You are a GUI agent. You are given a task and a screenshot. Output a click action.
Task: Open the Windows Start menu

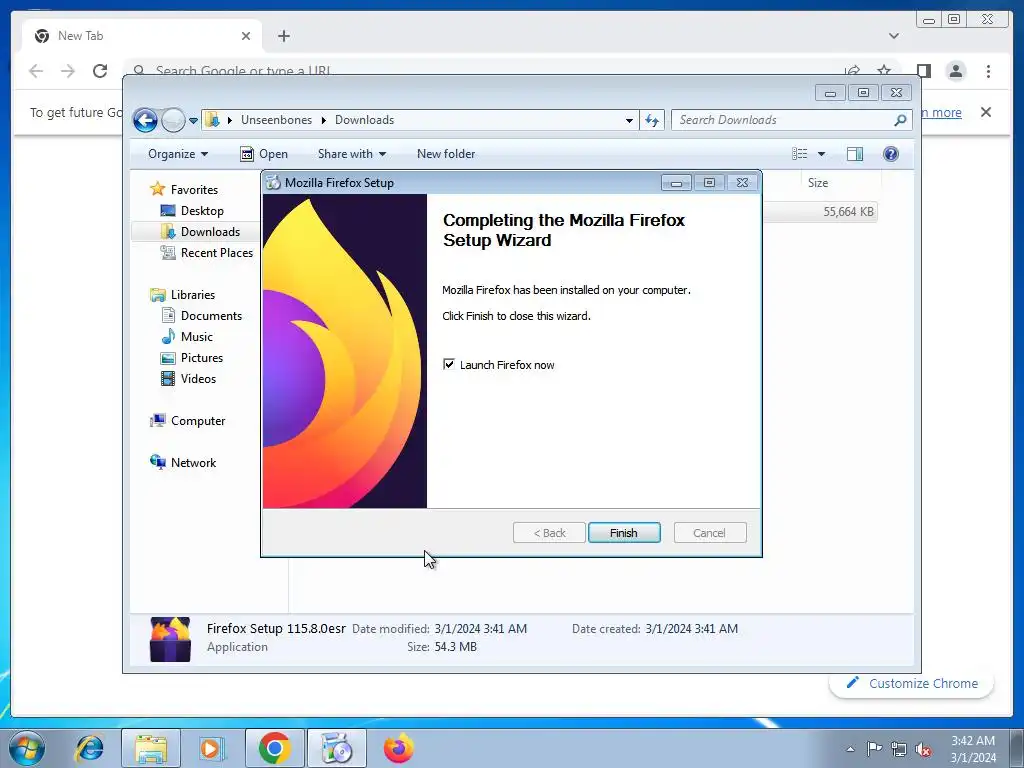click(27, 748)
